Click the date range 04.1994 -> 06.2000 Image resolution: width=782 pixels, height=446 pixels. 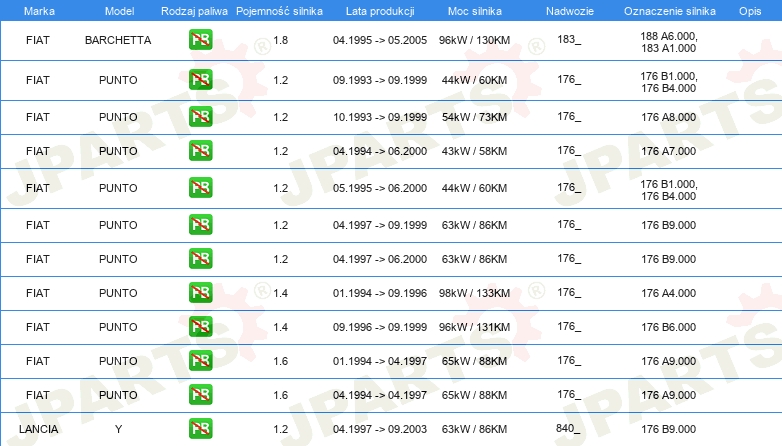(x=380, y=151)
